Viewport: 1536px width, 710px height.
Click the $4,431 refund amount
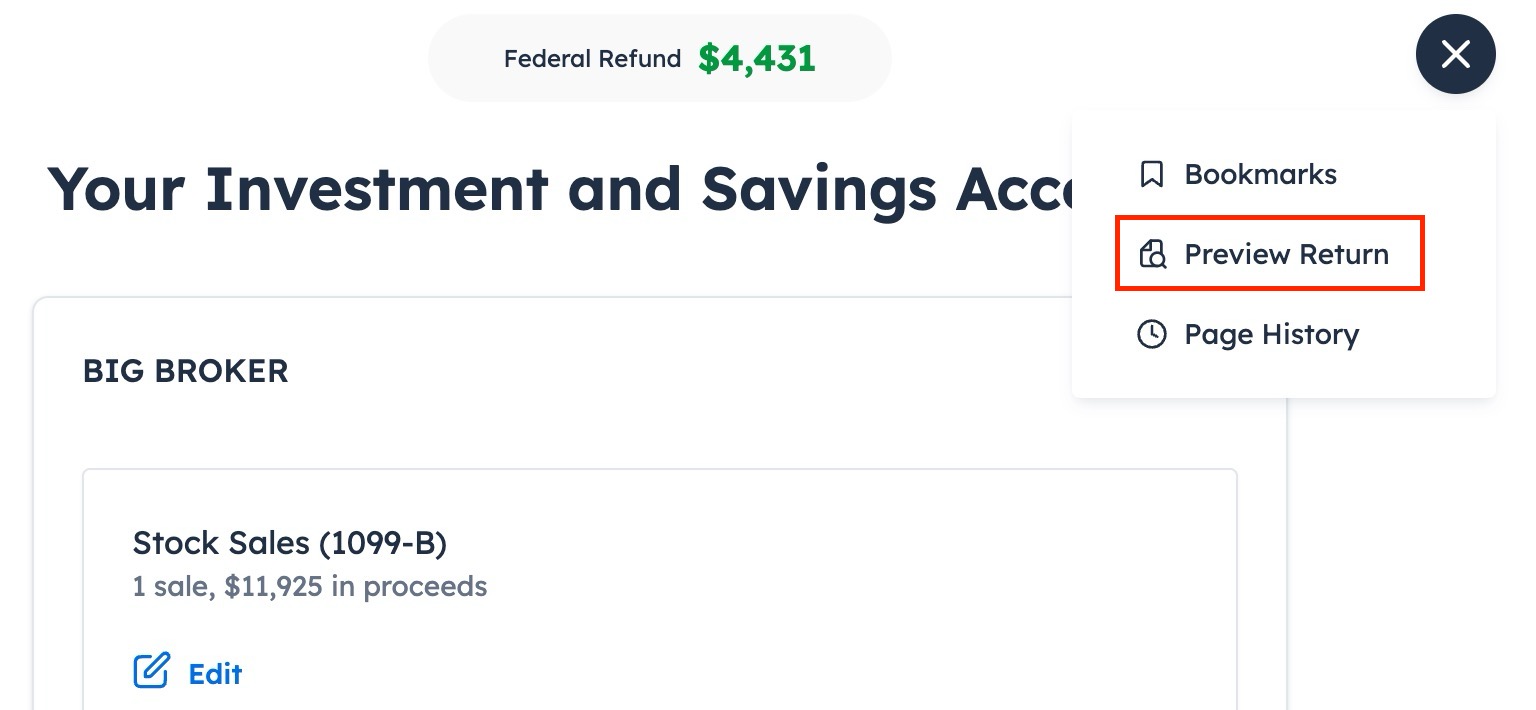coord(757,58)
